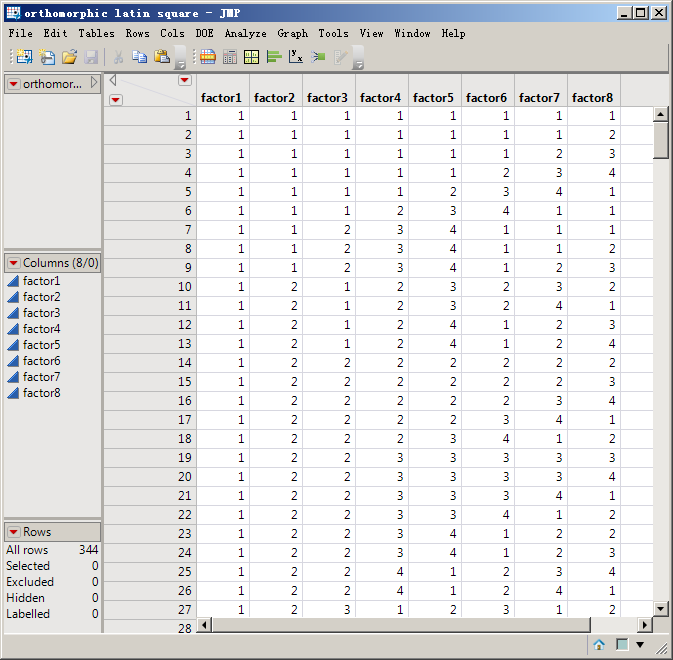This screenshot has width=673, height=660.
Task: Click the 'Excluded' rows label
Action: point(30,582)
